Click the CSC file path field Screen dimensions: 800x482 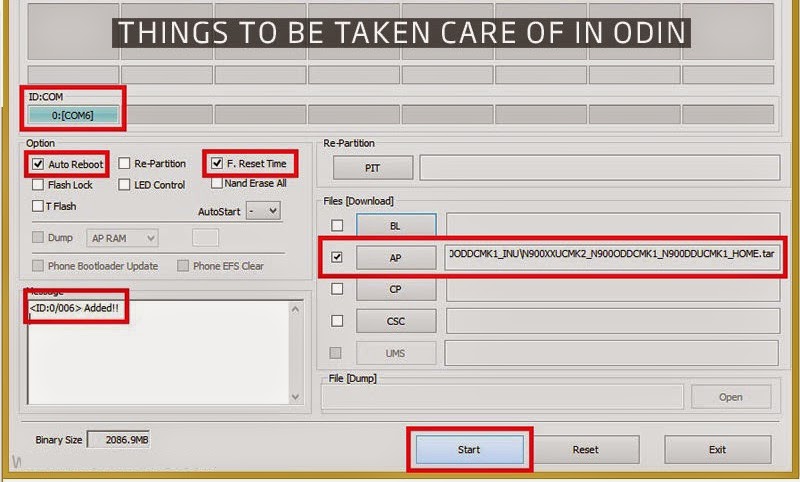click(613, 321)
